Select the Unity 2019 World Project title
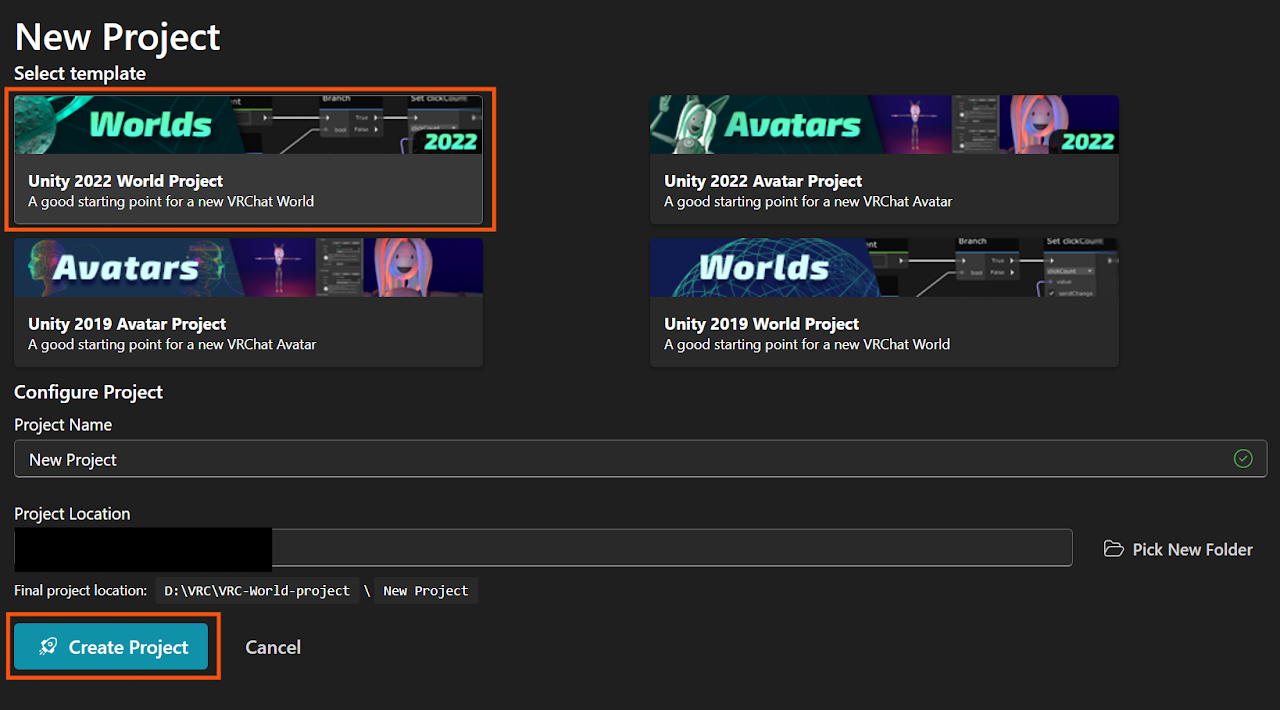The image size is (1280, 710). coord(761,324)
